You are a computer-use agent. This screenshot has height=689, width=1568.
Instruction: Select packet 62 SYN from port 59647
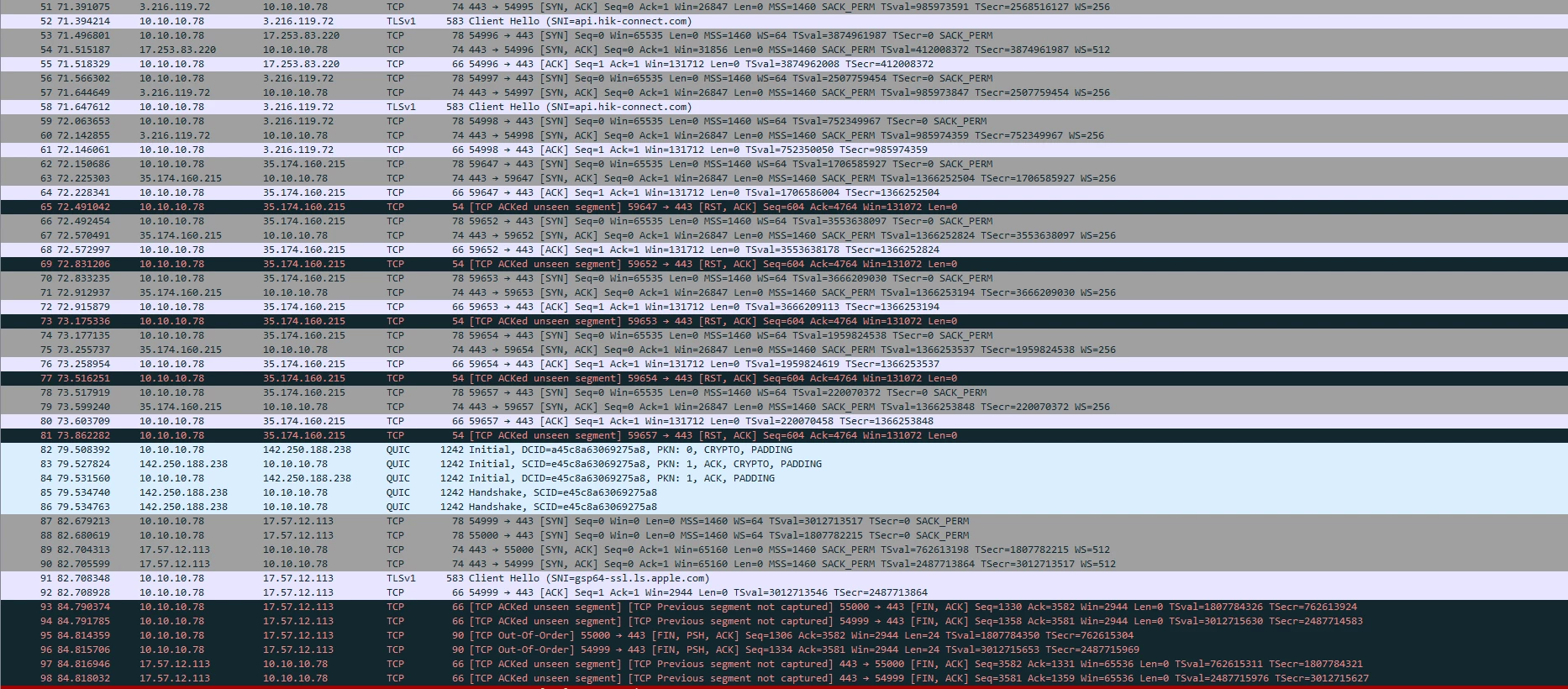pos(784,164)
